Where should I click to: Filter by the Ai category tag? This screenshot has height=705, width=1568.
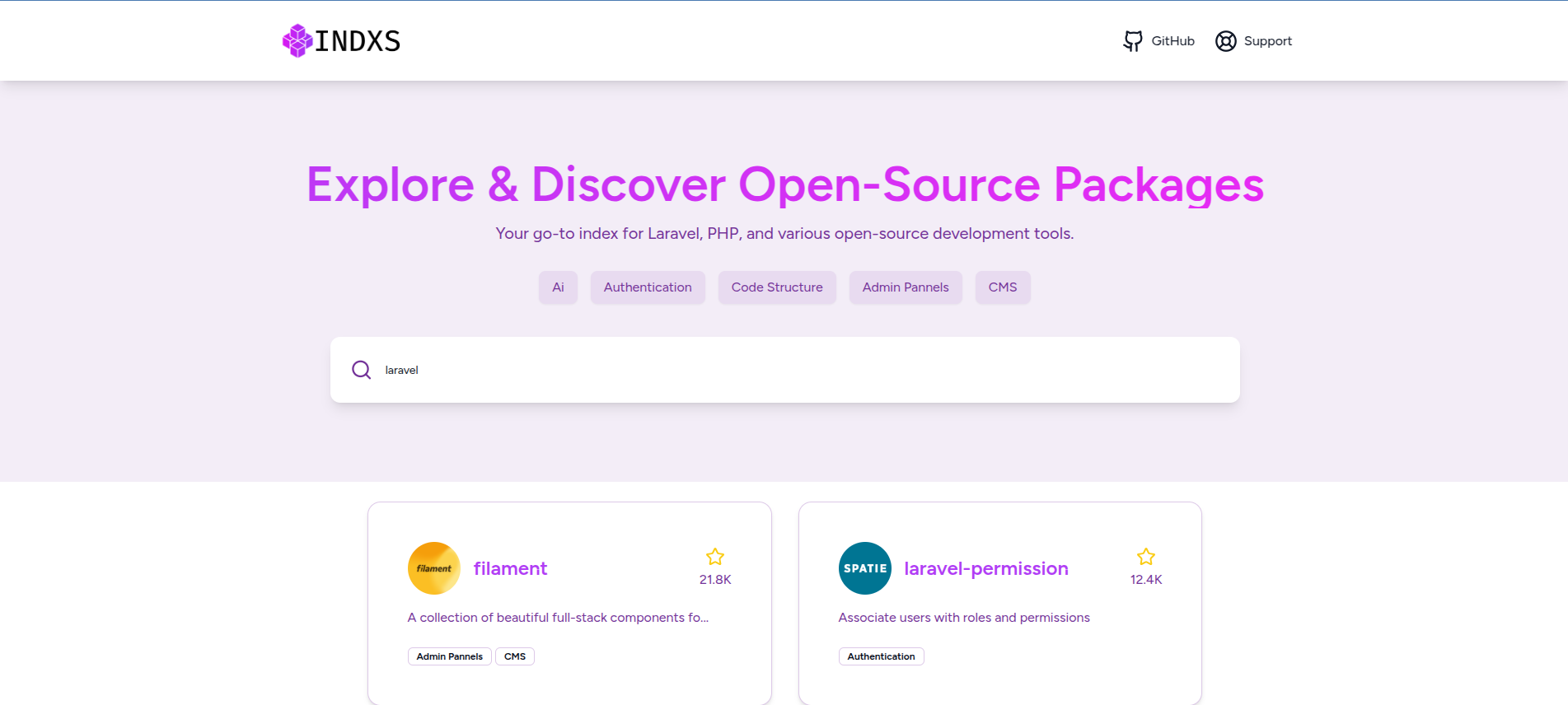(x=558, y=287)
